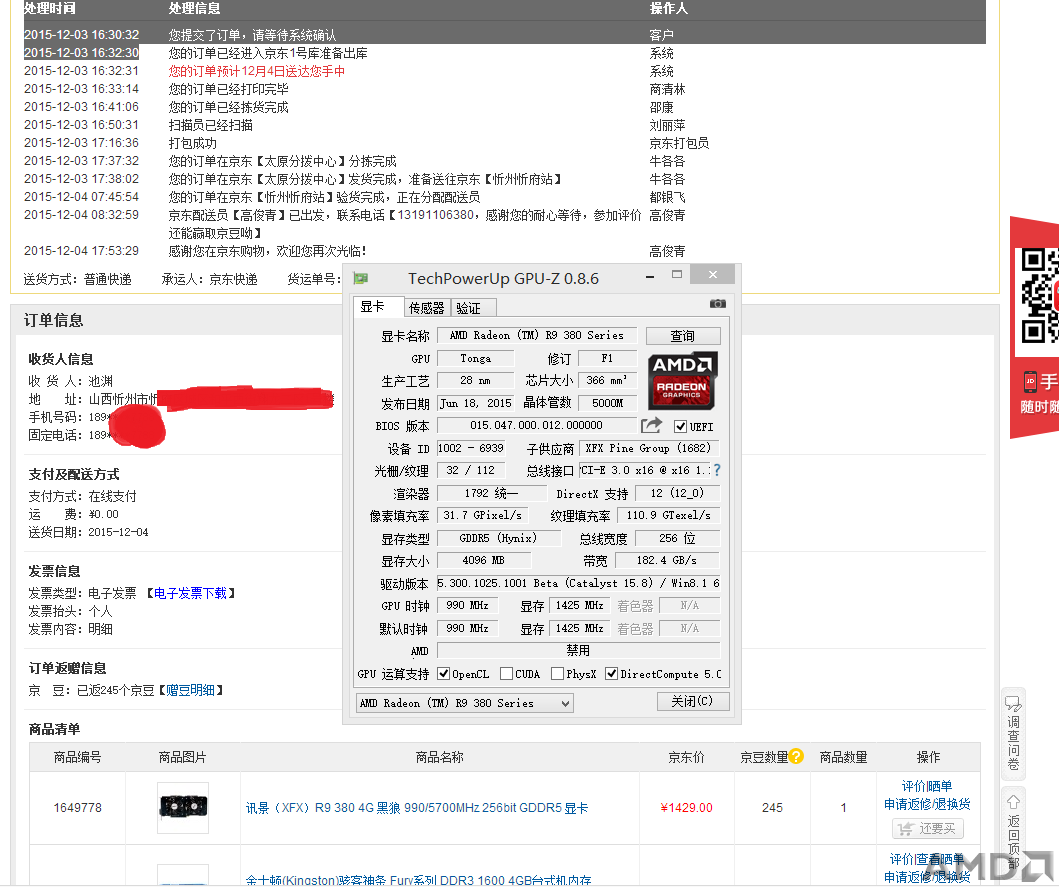Screen dimensions: 1059x887
Task: Click 申请返修/退换货 for the Kingston memory
Action: (927, 877)
